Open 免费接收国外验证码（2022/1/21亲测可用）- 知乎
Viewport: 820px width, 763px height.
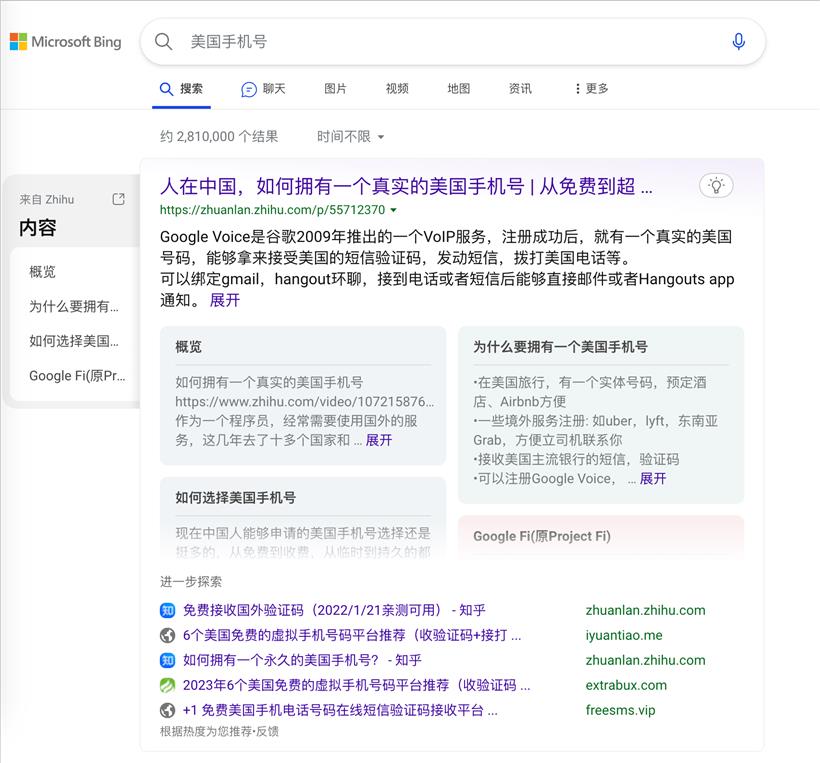(x=334, y=610)
